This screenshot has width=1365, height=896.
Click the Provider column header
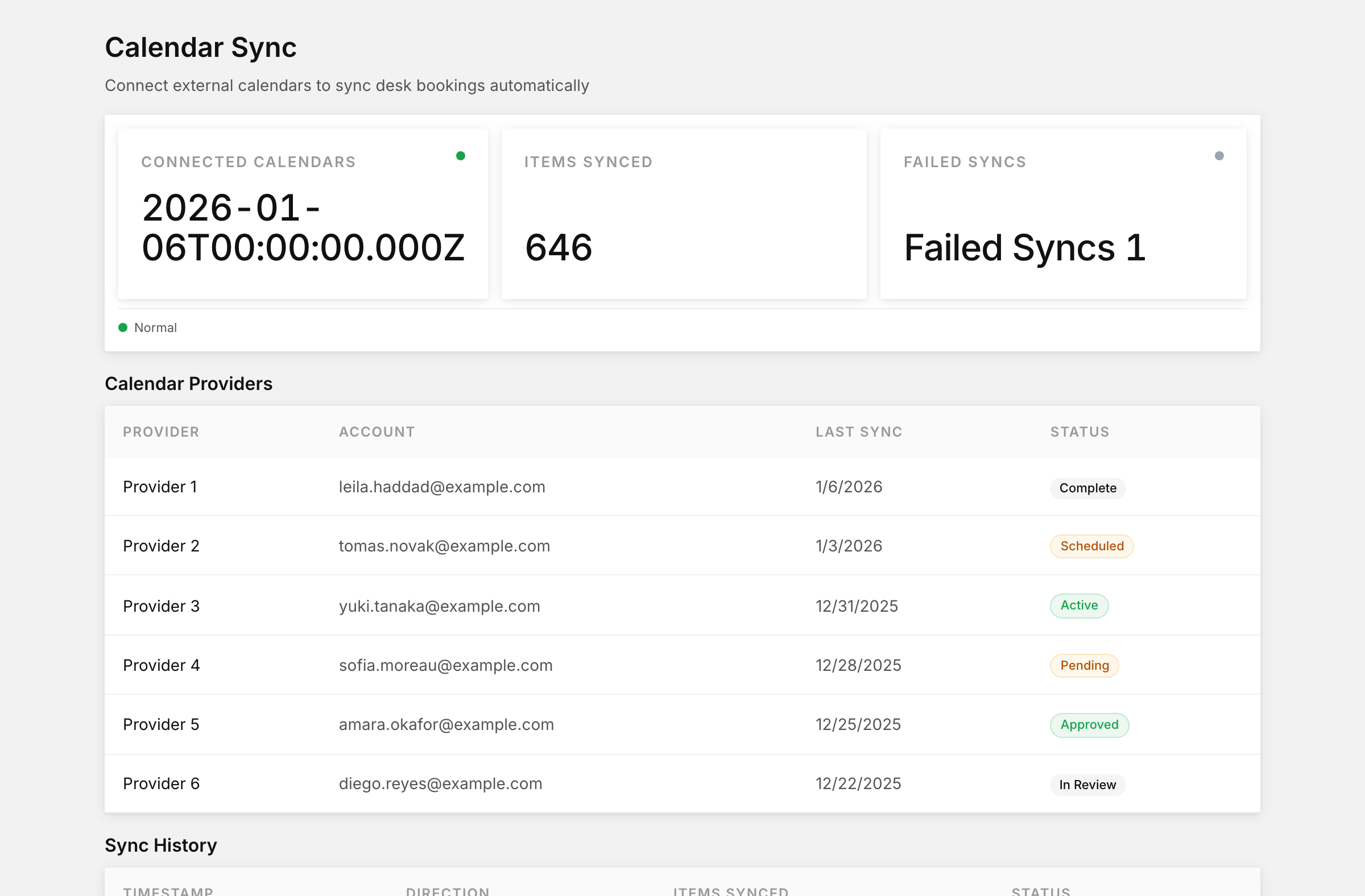tap(161, 432)
